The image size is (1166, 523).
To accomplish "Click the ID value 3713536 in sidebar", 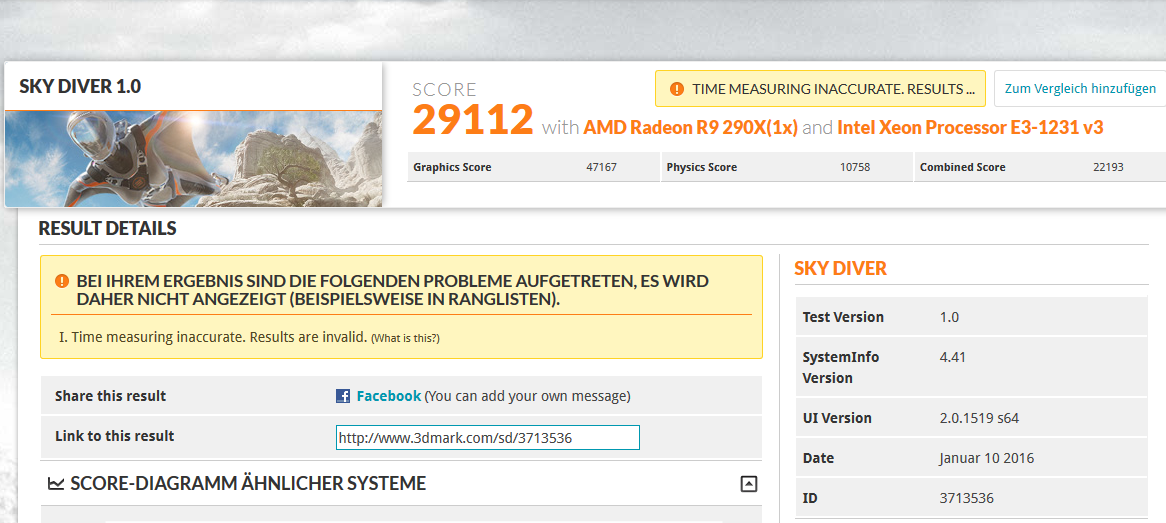I will coord(967,498).
